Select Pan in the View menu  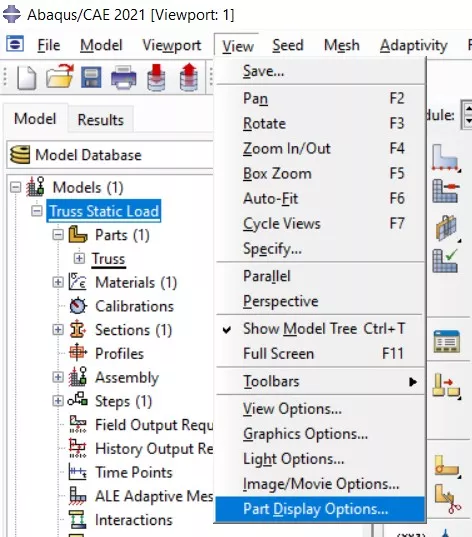coord(321,98)
